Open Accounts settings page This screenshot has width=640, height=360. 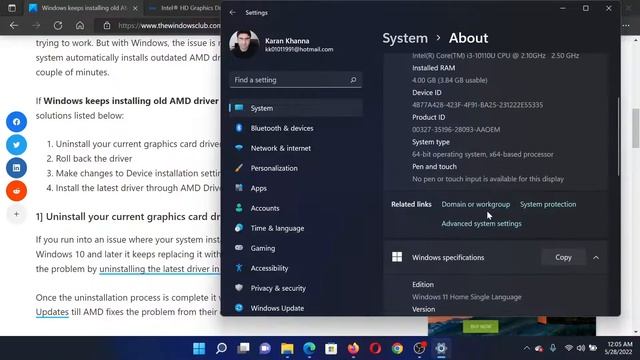pos(296,208)
